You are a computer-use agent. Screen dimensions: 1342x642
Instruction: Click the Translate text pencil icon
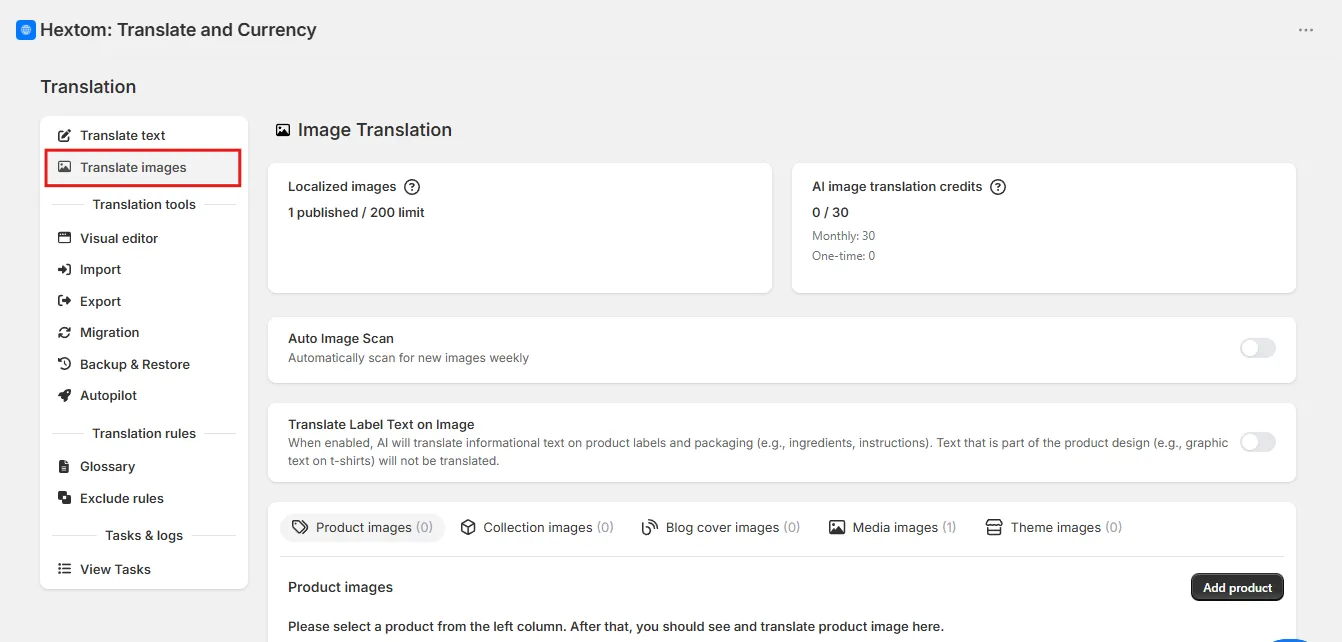click(x=64, y=135)
